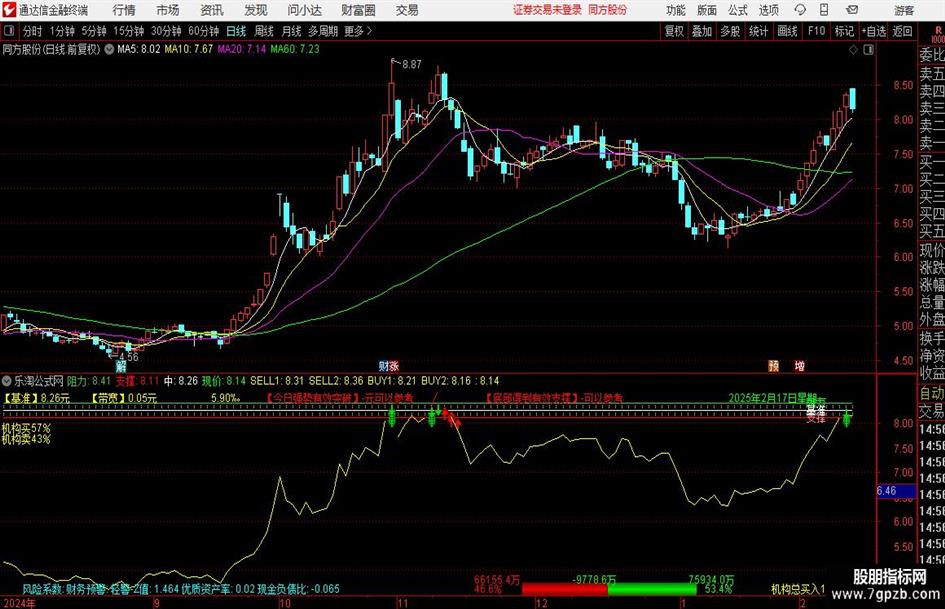The width and height of the screenshot is (945, 609).
Task: Click the 4.56 low price label
Action: pos(129,356)
